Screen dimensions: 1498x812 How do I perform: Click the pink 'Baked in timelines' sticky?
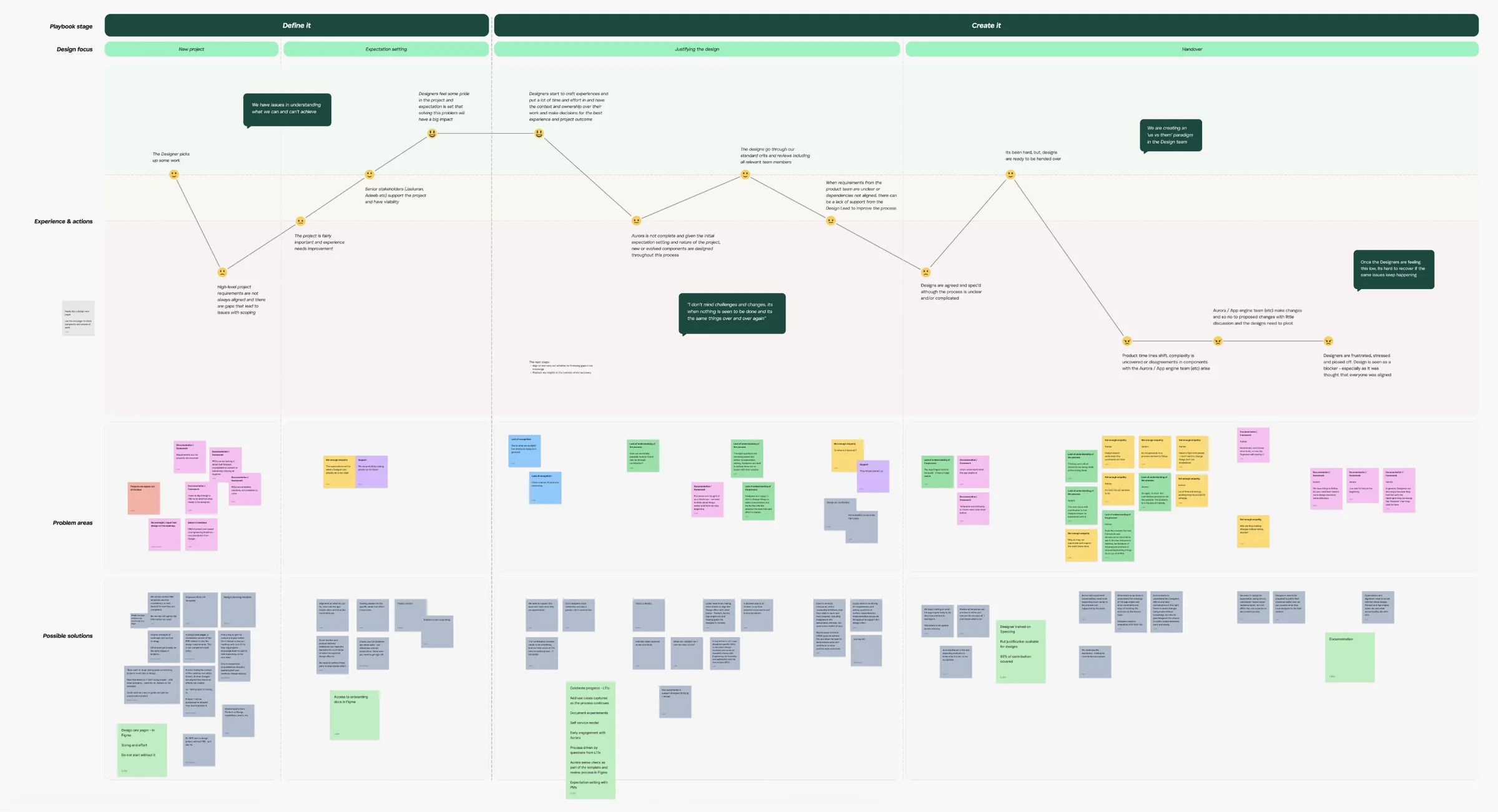[201, 534]
